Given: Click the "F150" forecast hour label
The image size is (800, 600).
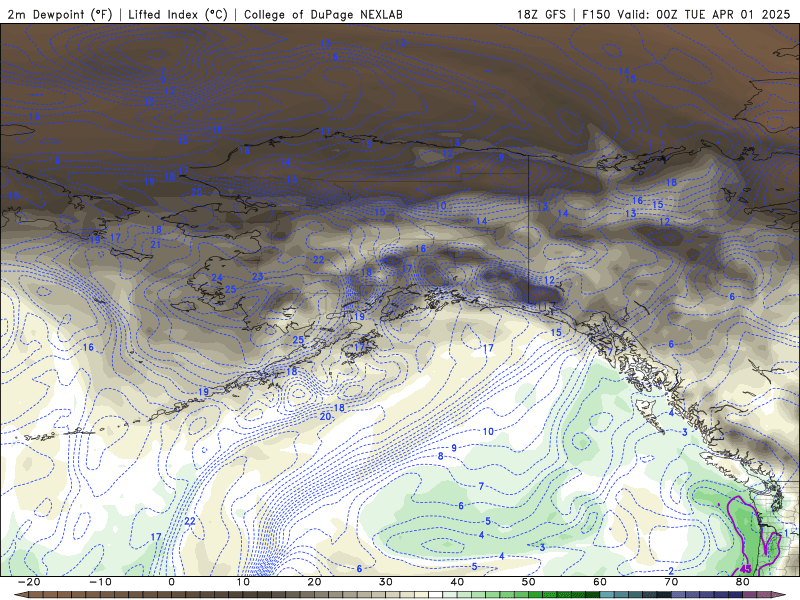Looking at the screenshot, I should pyautogui.click(x=596, y=14).
